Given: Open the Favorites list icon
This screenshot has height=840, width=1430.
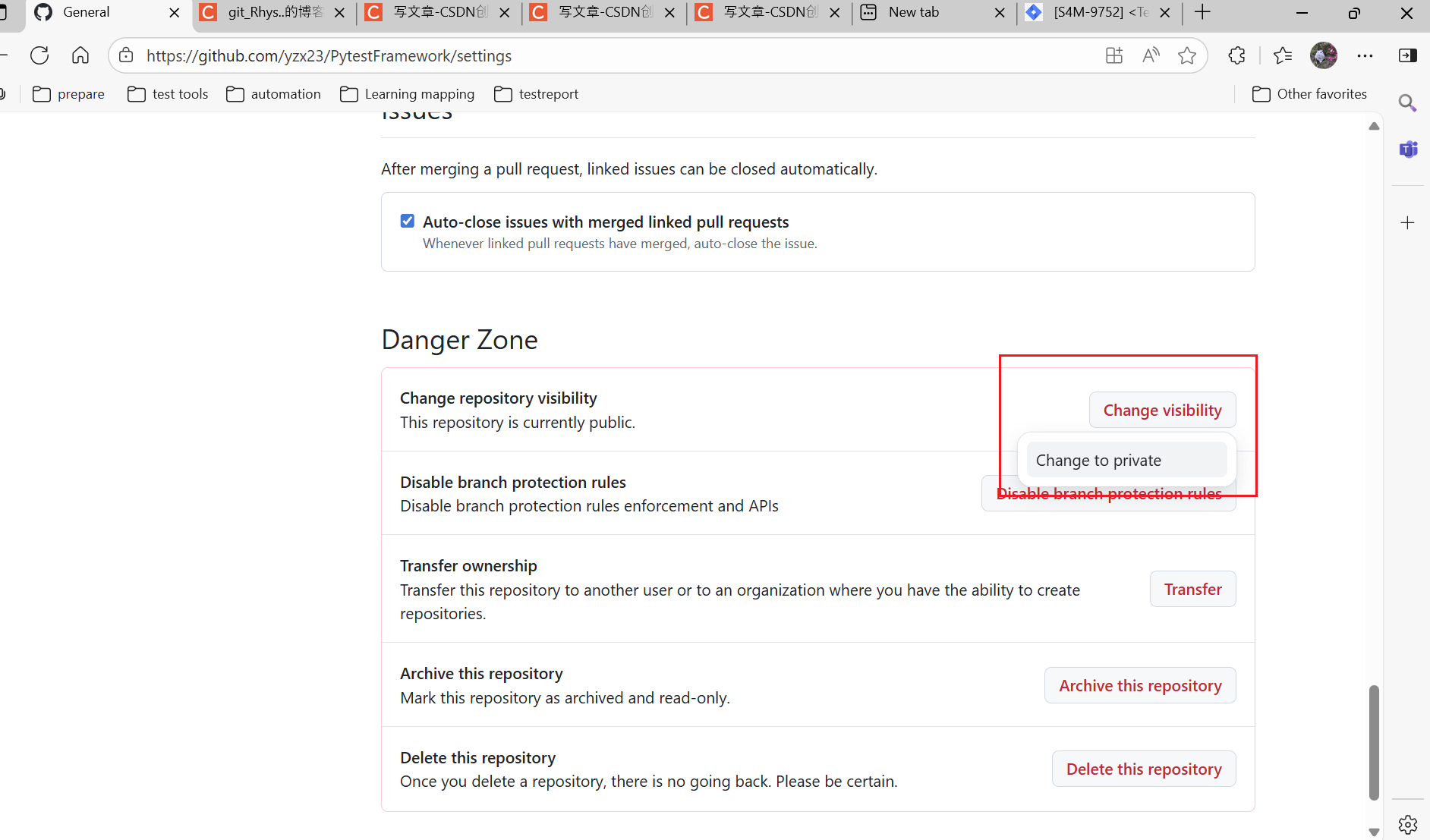Looking at the screenshot, I should coord(1283,55).
